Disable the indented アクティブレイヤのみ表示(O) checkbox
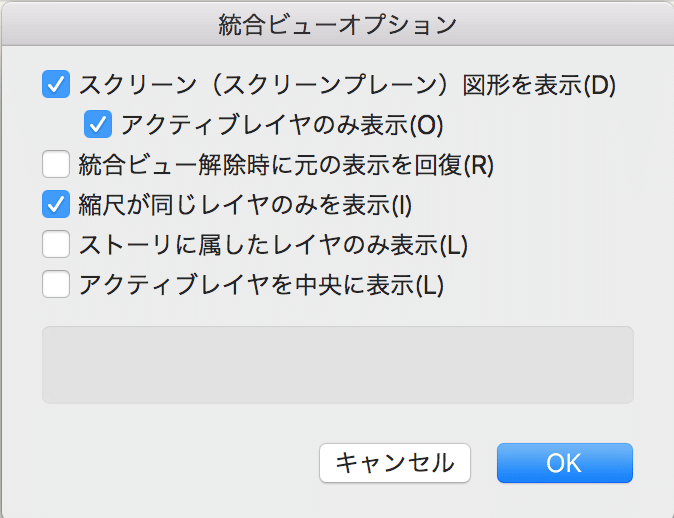 [x=97, y=125]
